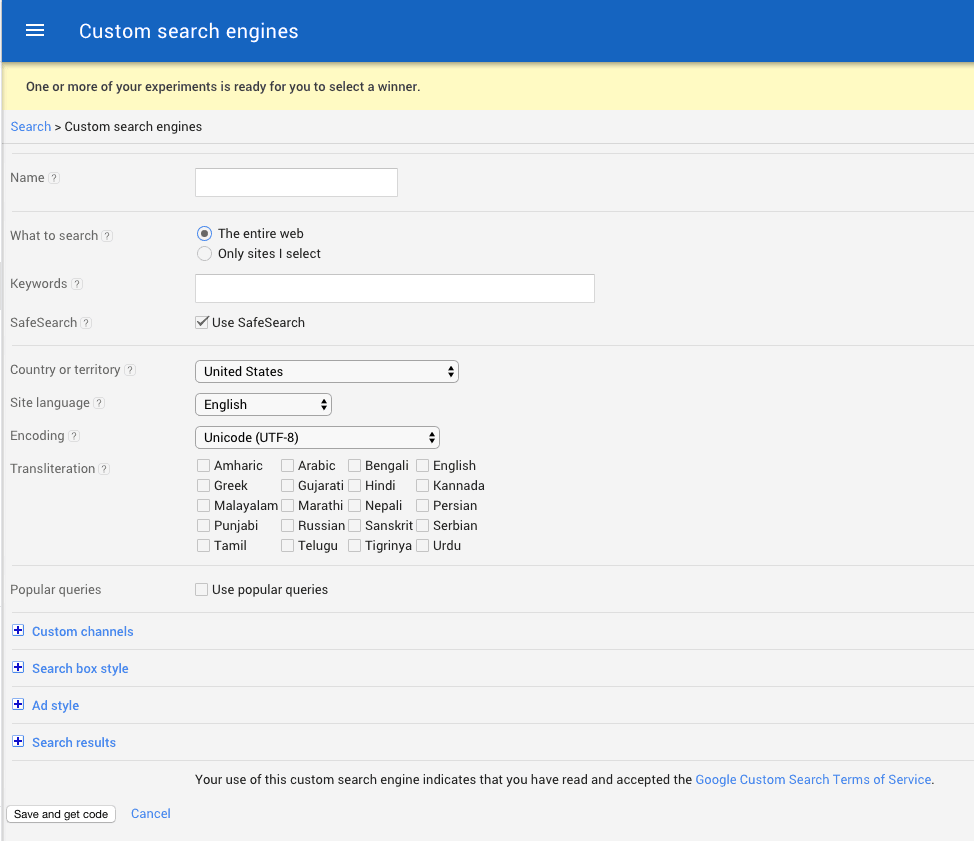Enable Telugu transliteration
This screenshot has width=974, height=841.
(x=287, y=545)
